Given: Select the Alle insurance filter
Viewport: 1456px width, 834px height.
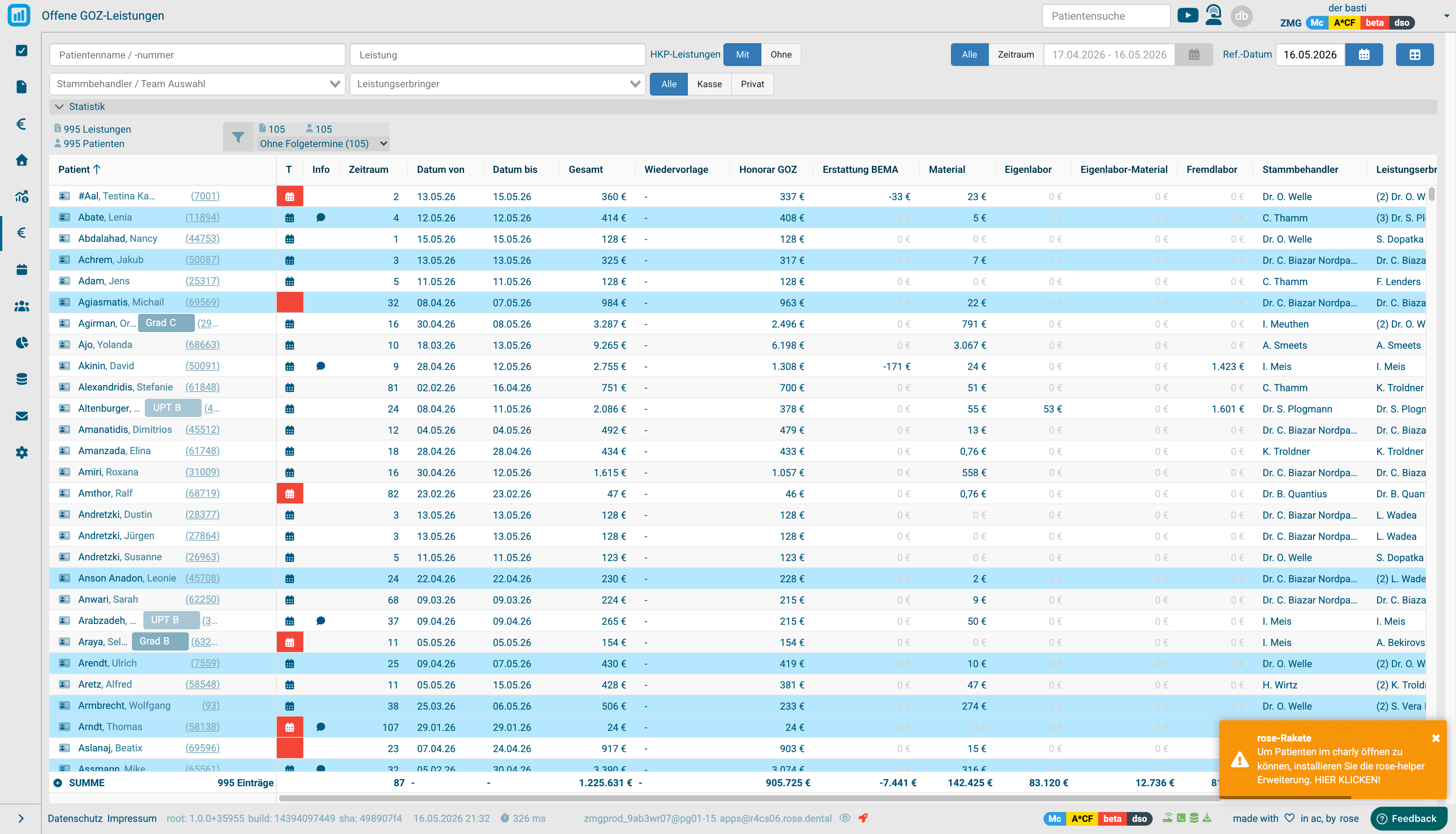Looking at the screenshot, I should 668,84.
